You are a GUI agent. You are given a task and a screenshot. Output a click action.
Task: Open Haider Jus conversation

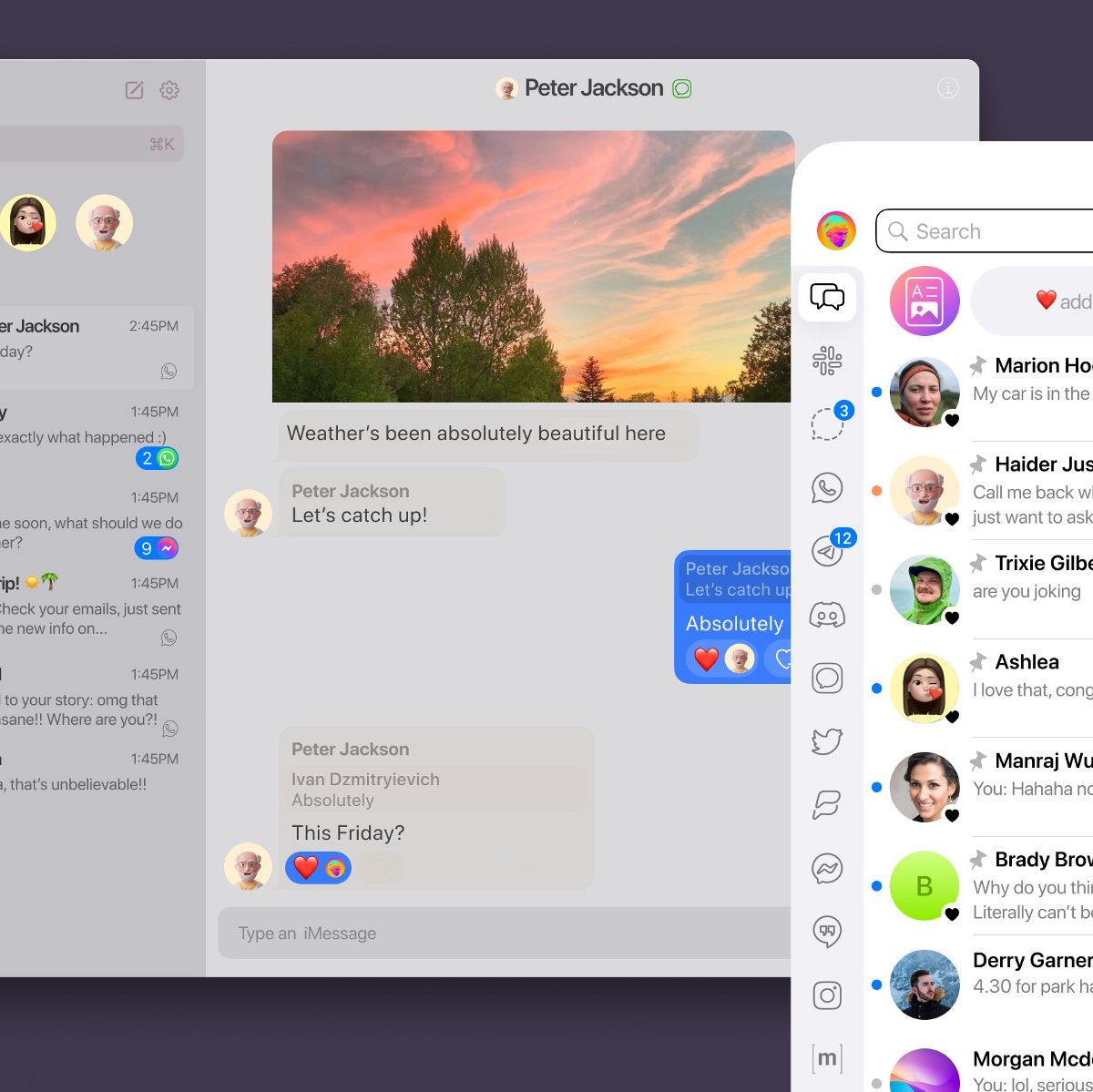[x=981, y=491]
